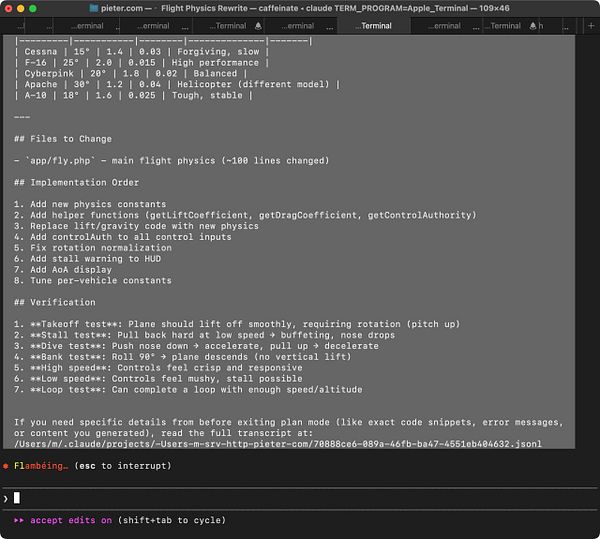Click 'If you need specific details' sentence

(289, 428)
